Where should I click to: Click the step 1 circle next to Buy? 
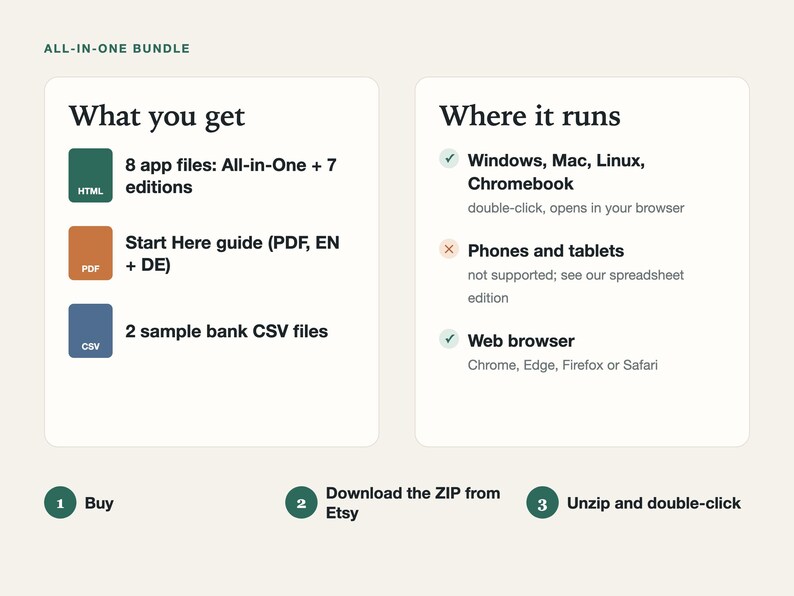tap(60, 503)
